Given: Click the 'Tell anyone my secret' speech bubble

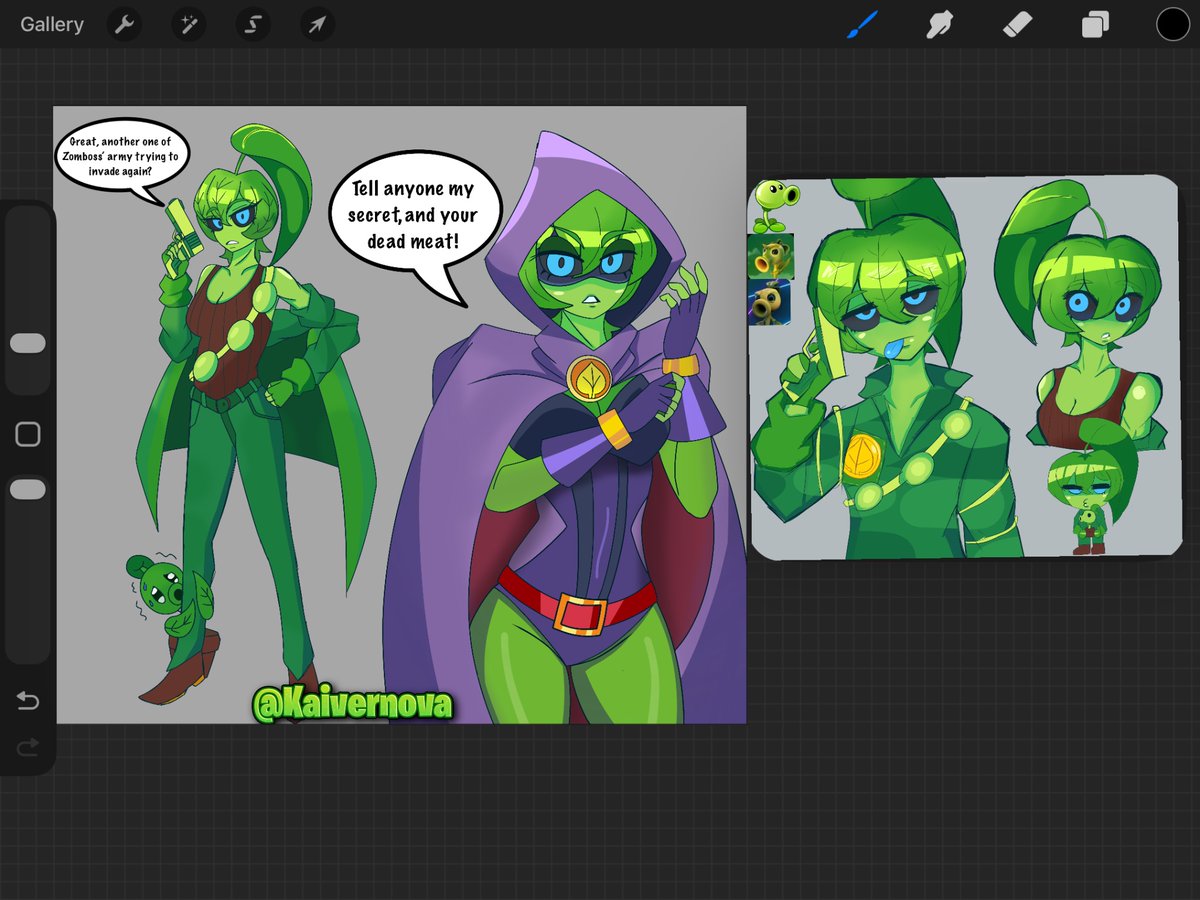Looking at the screenshot, I should point(415,218).
